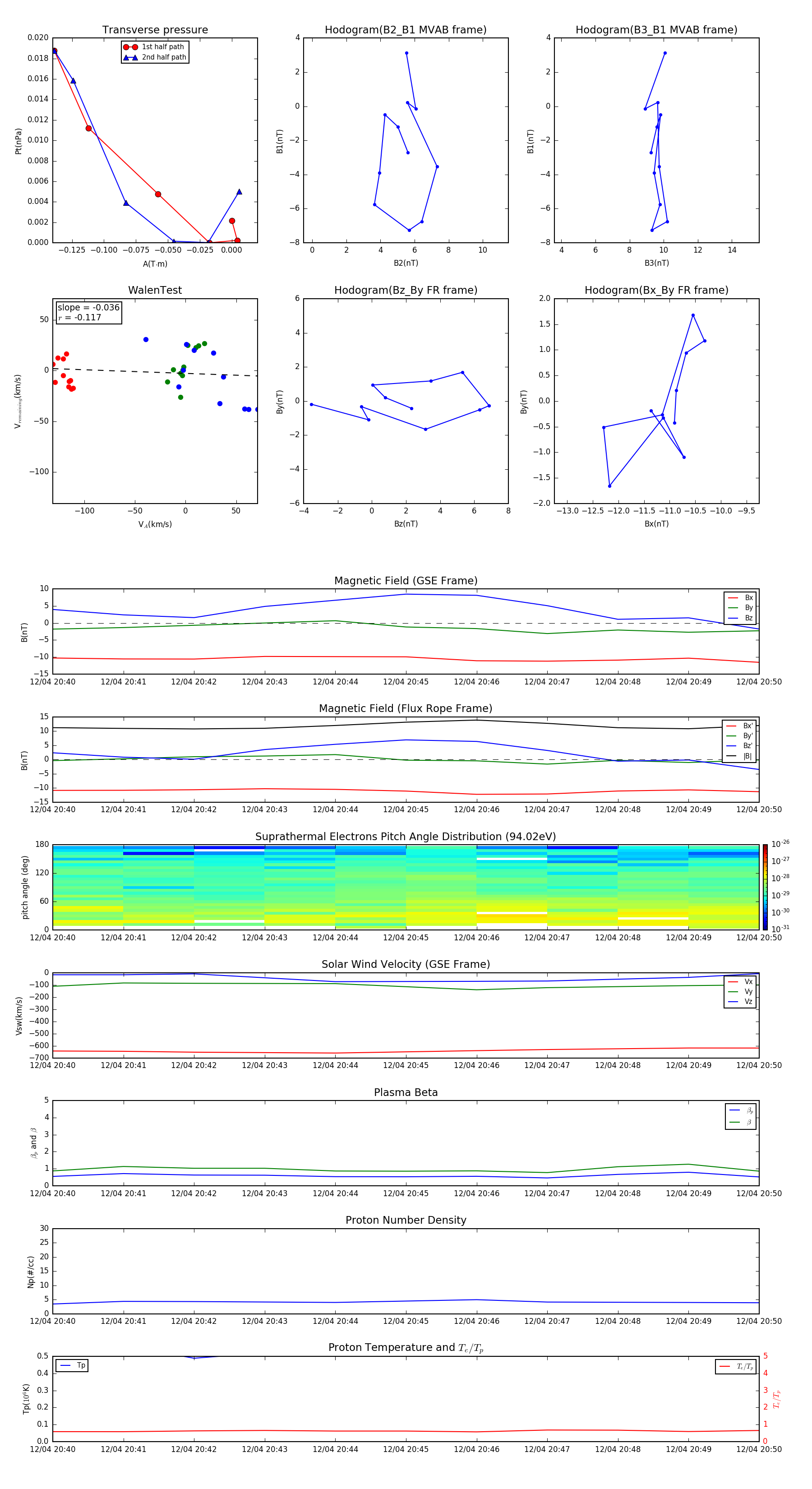Click the pitch angle spectrogram colorbar
Viewport: 812px width, 1489px height.
point(765,887)
